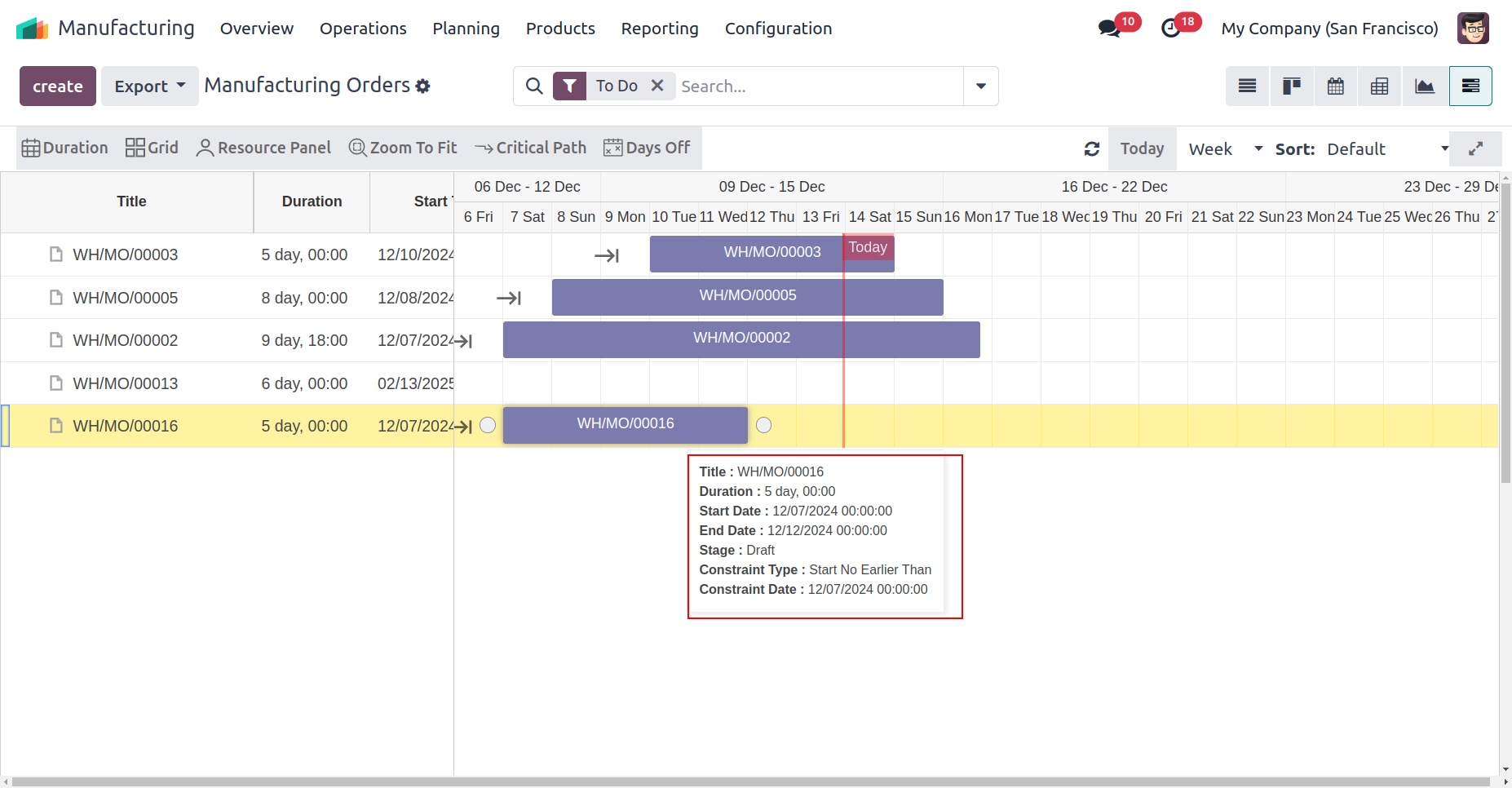The image size is (1512, 788).
Task: Open the Configuration menu
Action: coord(778,29)
